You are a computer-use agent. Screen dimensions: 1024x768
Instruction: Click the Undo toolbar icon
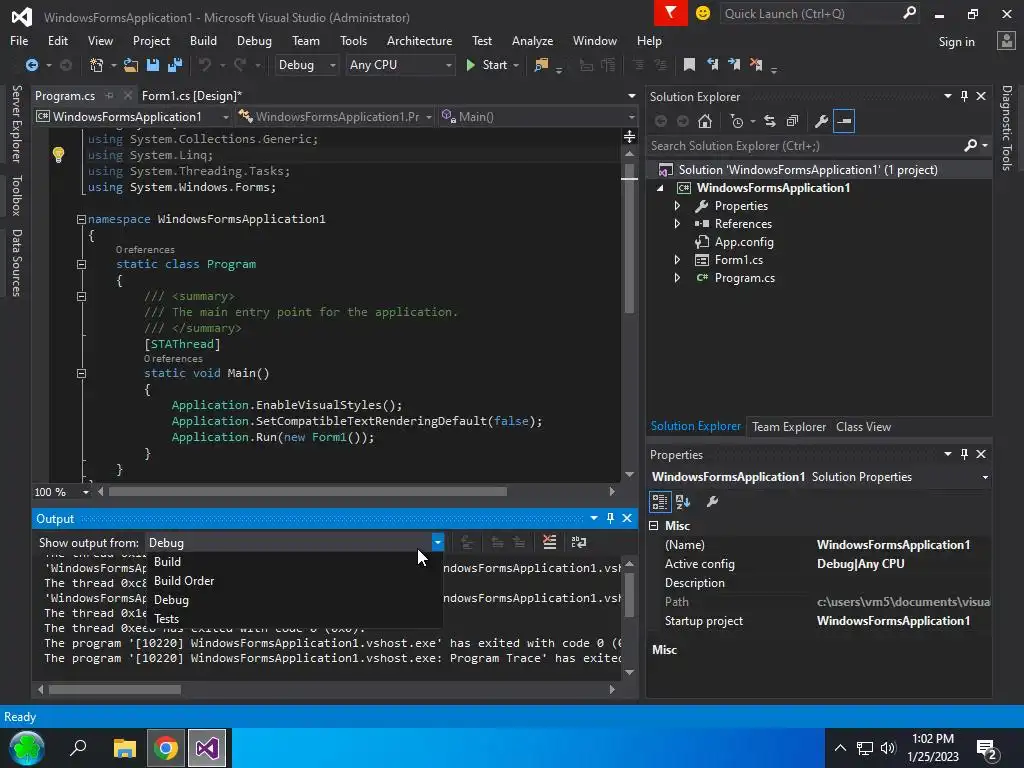[x=205, y=65]
